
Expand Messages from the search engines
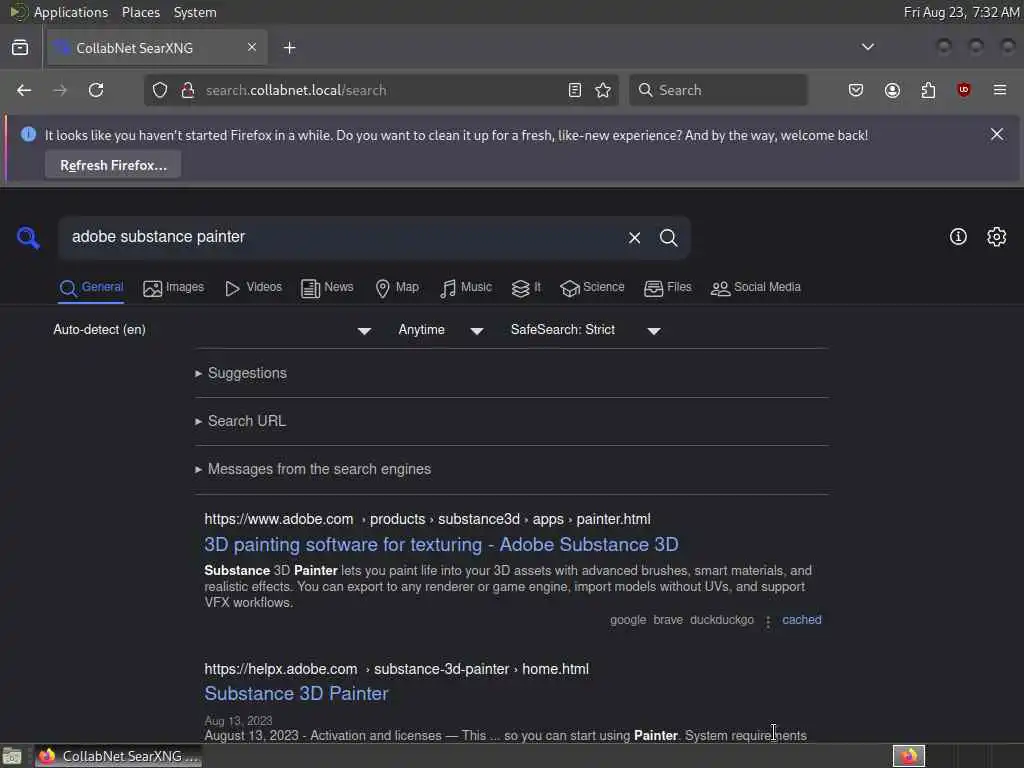point(313,469)
